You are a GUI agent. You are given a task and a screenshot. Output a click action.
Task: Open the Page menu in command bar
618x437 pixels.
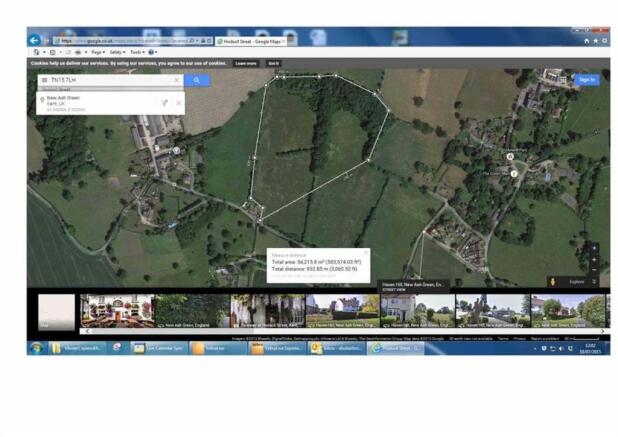click(98, 52)
